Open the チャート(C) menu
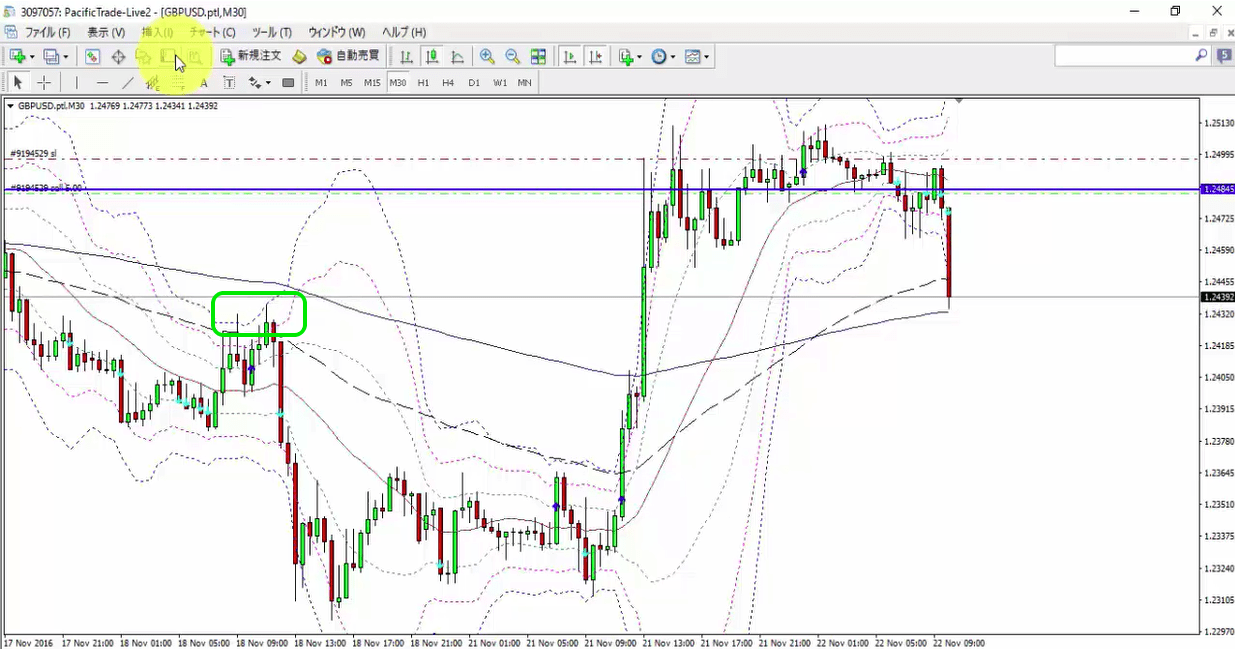Viewport: 1235px width, 649px height. [x=212, y=32]
